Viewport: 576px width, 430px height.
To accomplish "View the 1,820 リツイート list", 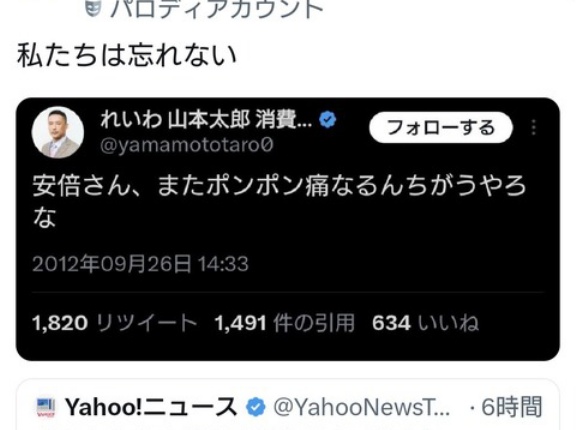I will [115, 323].
